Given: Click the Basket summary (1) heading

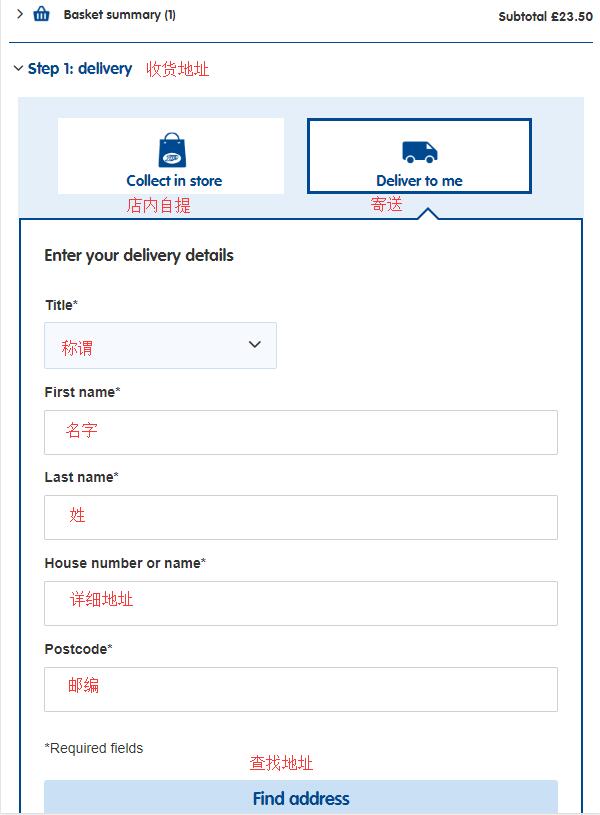Looking at the screenshot, I should pos(119,15).
